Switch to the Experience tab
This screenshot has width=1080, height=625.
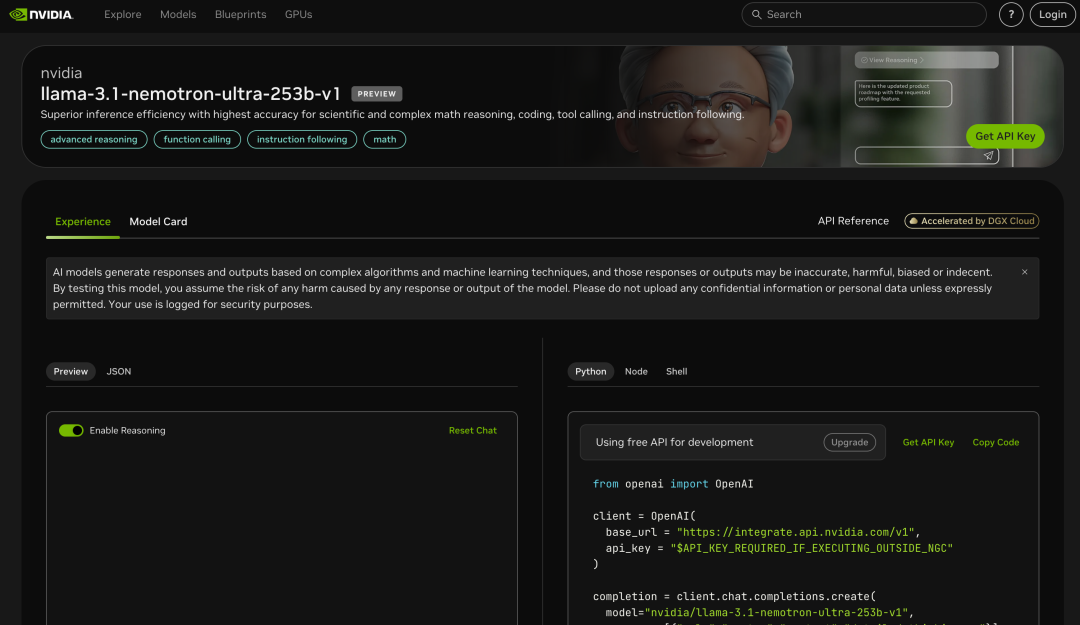[x=83, y=222]
